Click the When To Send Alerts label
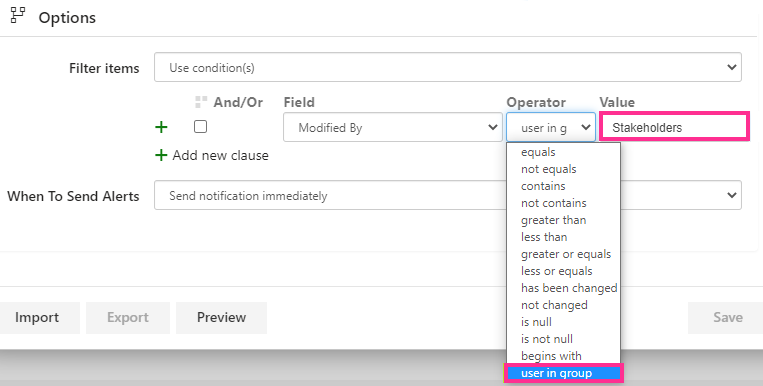This screenshot has width=763, height=386. point(73,196)
